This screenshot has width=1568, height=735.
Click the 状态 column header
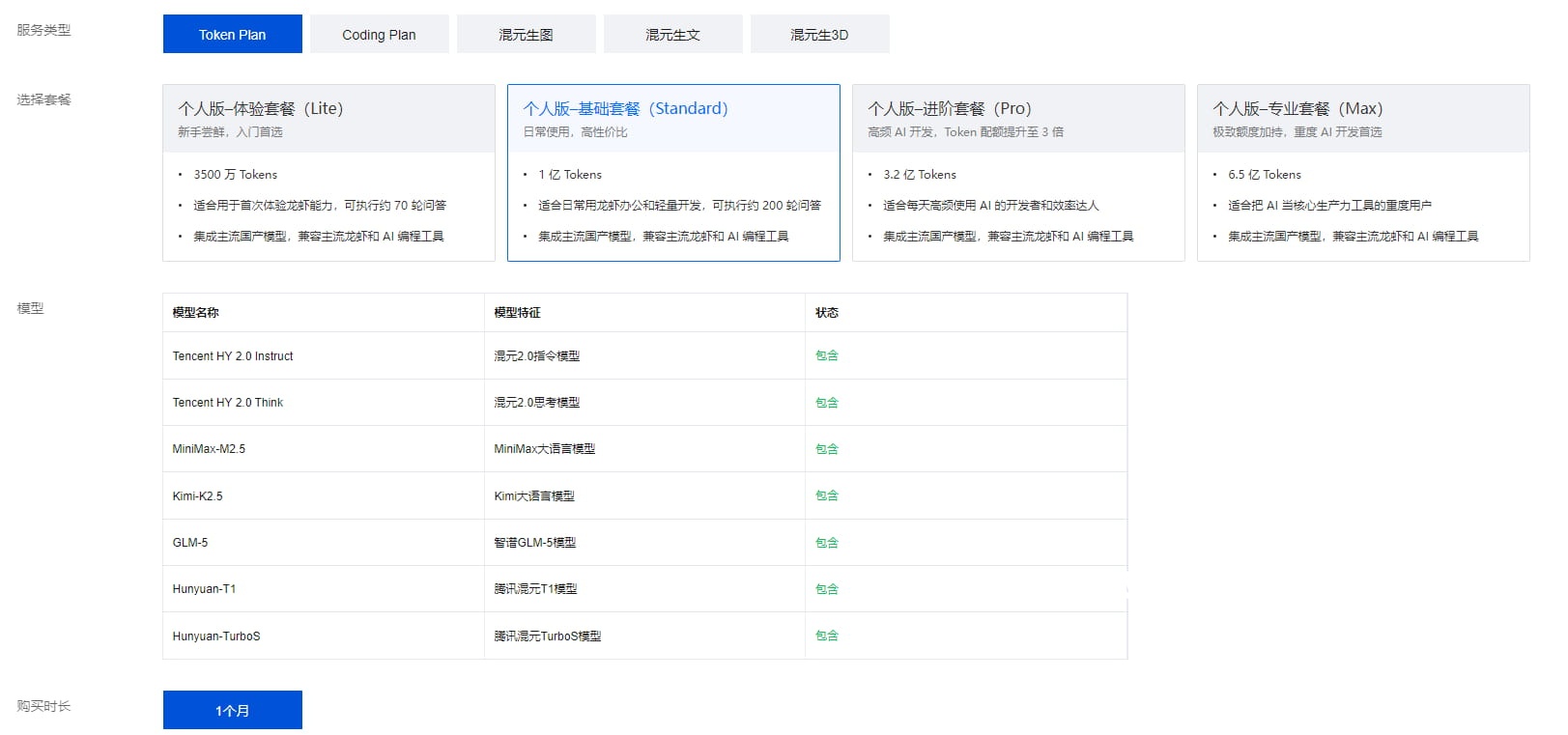tap(826, 313)
